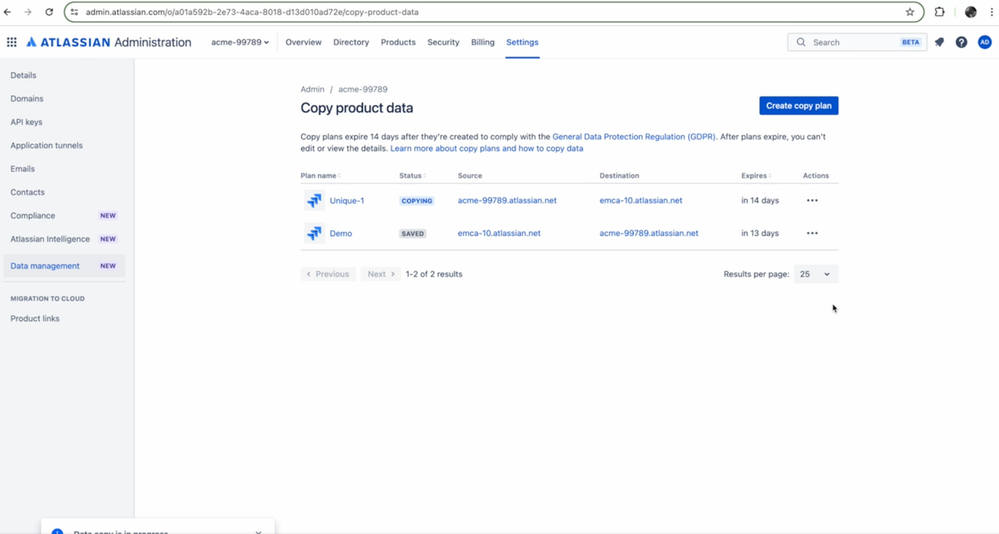Image resolution: width=999 pixels, height=534 pixels.
Task: Switch to the Billing tab
Action: [x=482, y=42]
